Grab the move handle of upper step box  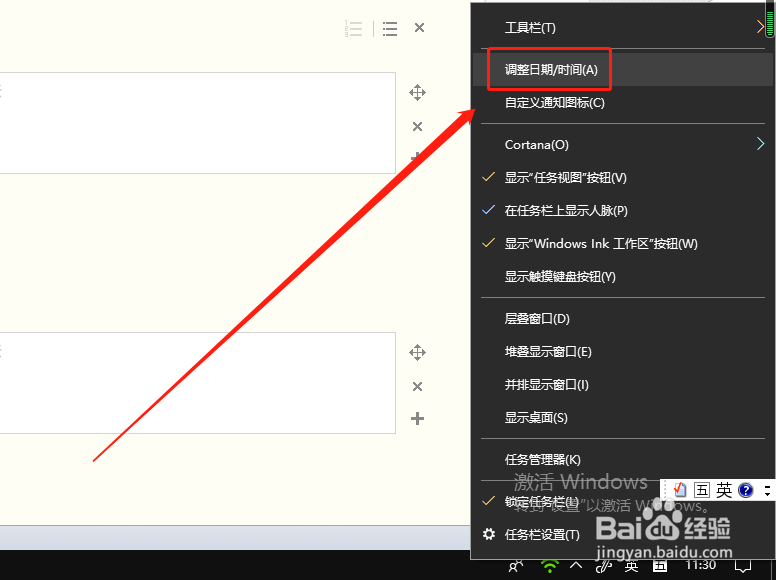(417, 93)
